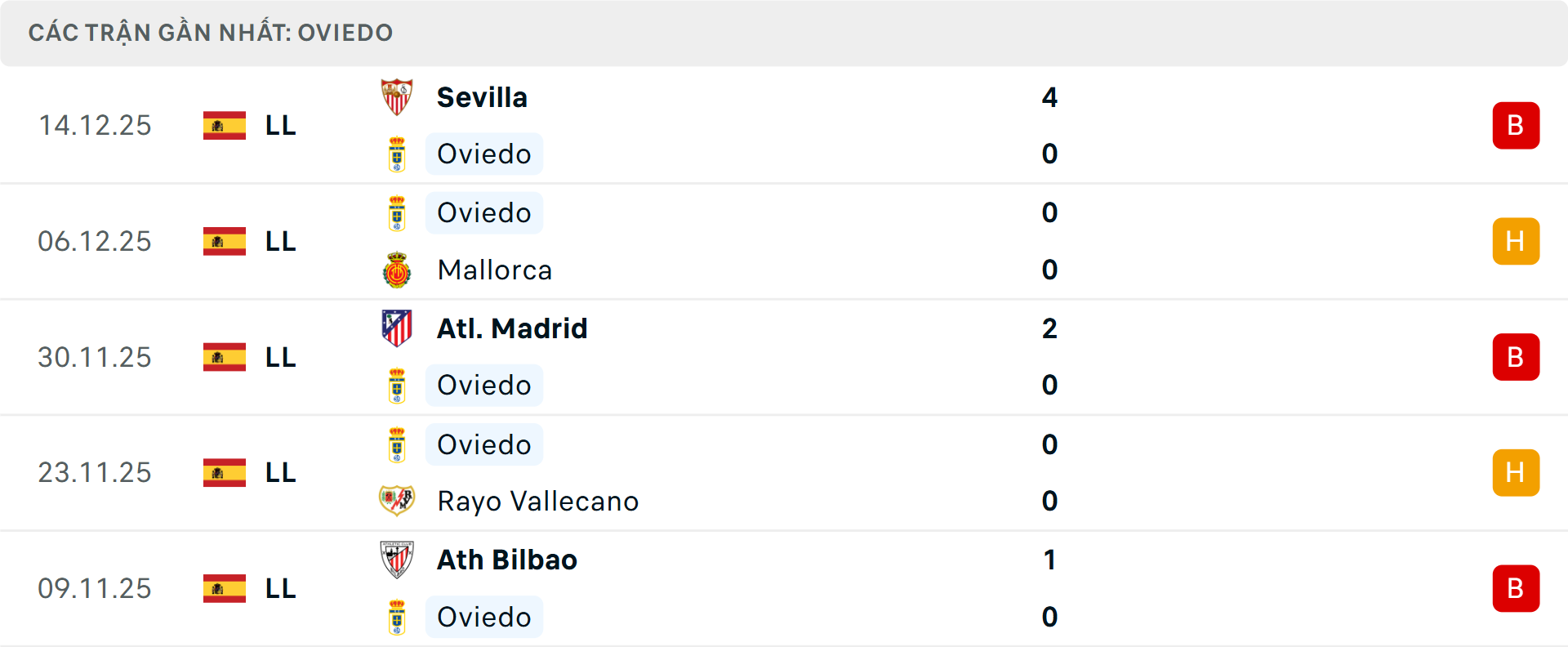Select the Ath Bilbao club crest
This screenshot has width=1568, height=647.
point(398,558)
